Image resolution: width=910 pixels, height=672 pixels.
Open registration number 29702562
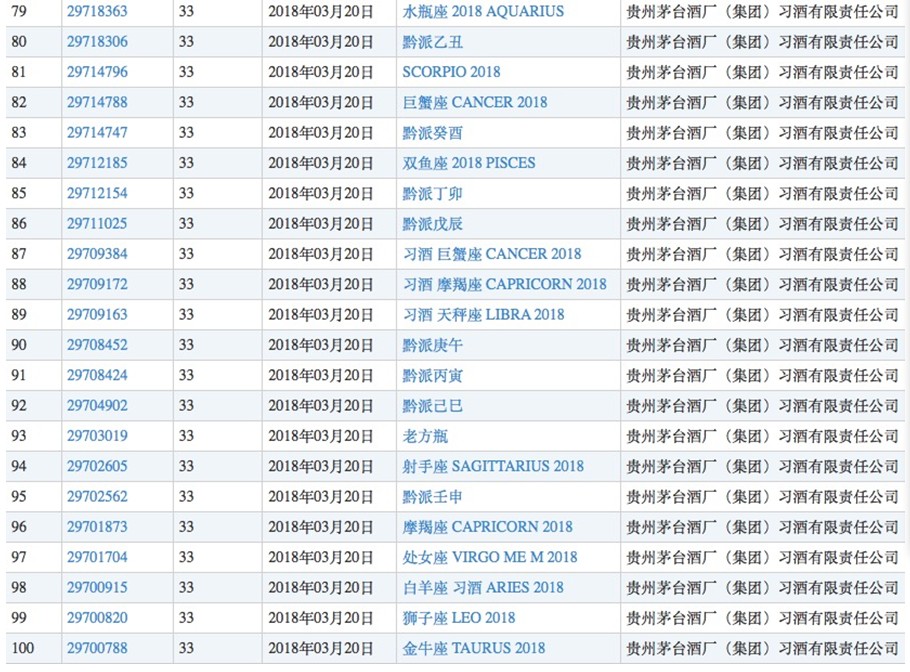tap(97, 496)
